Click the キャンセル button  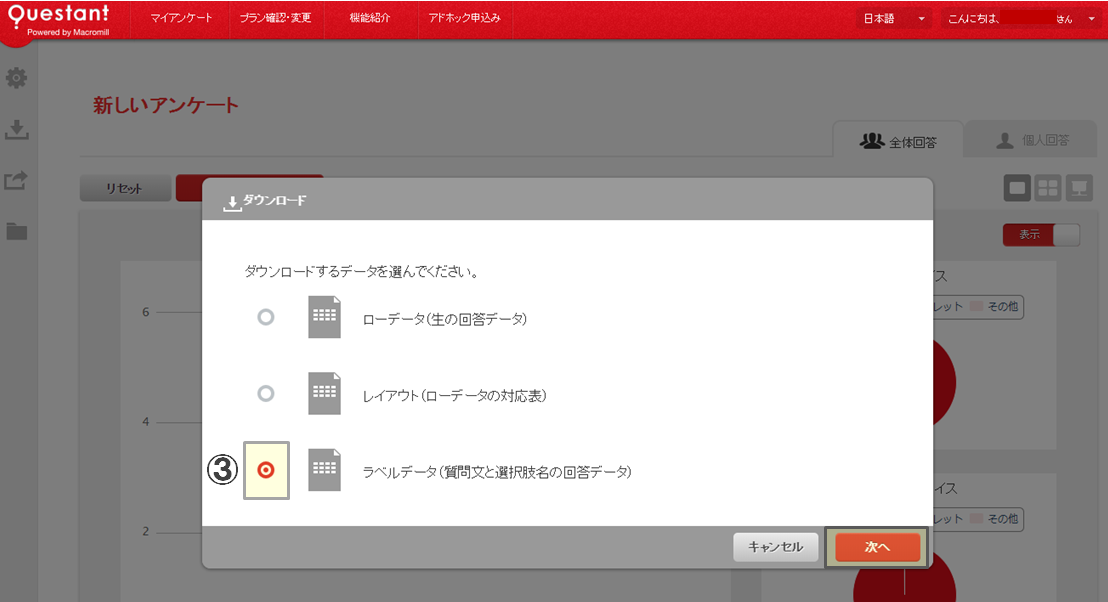[775, 547]
